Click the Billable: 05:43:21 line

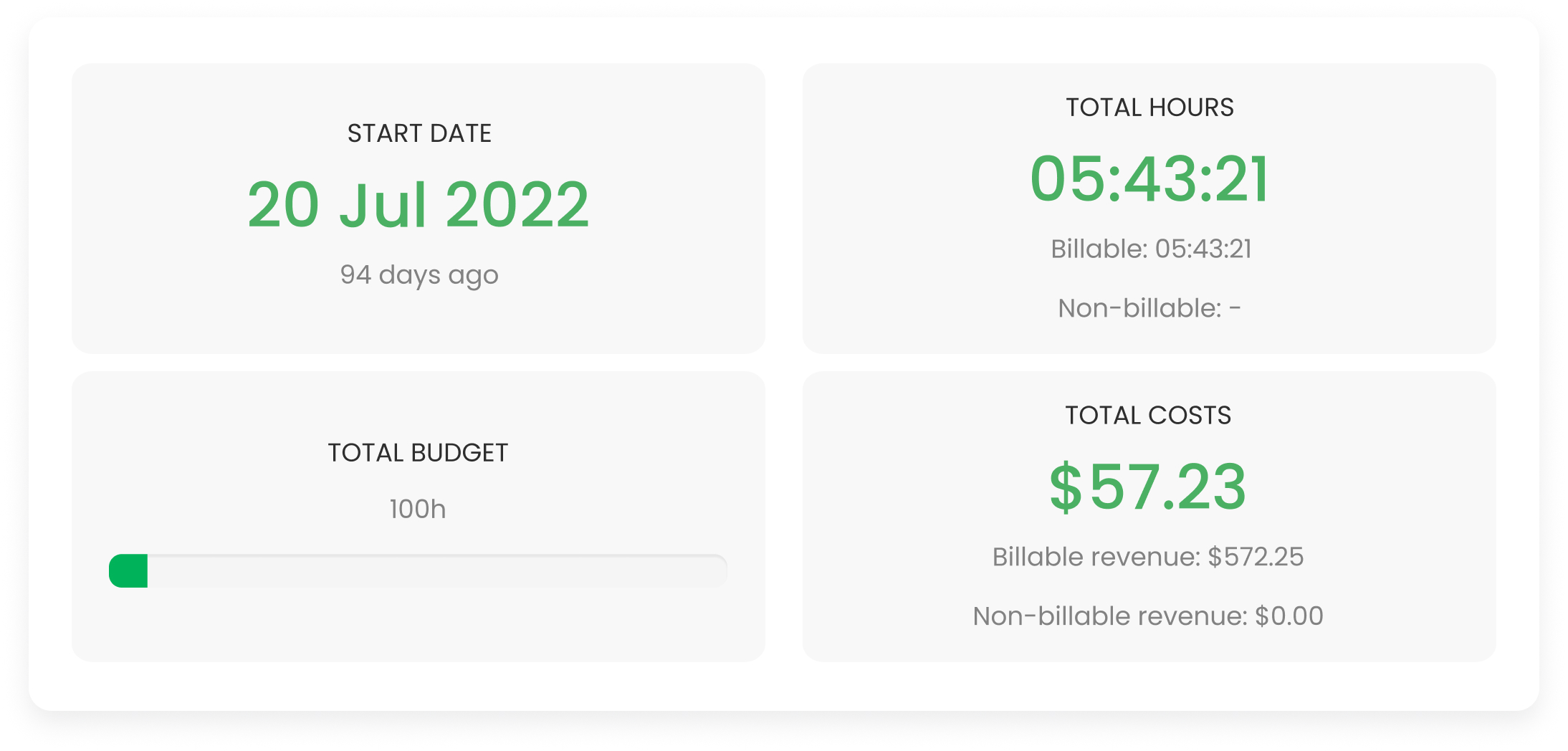tap(1150, 249)
